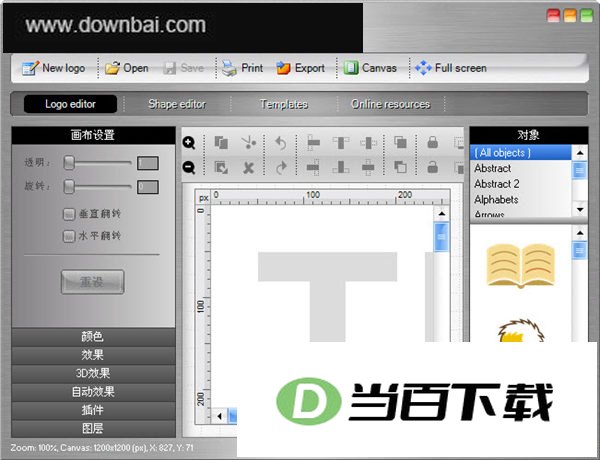Viewport: 600px width, 460px height.
Task: Select Alphabets in the objects list
Action: point(521,200)
